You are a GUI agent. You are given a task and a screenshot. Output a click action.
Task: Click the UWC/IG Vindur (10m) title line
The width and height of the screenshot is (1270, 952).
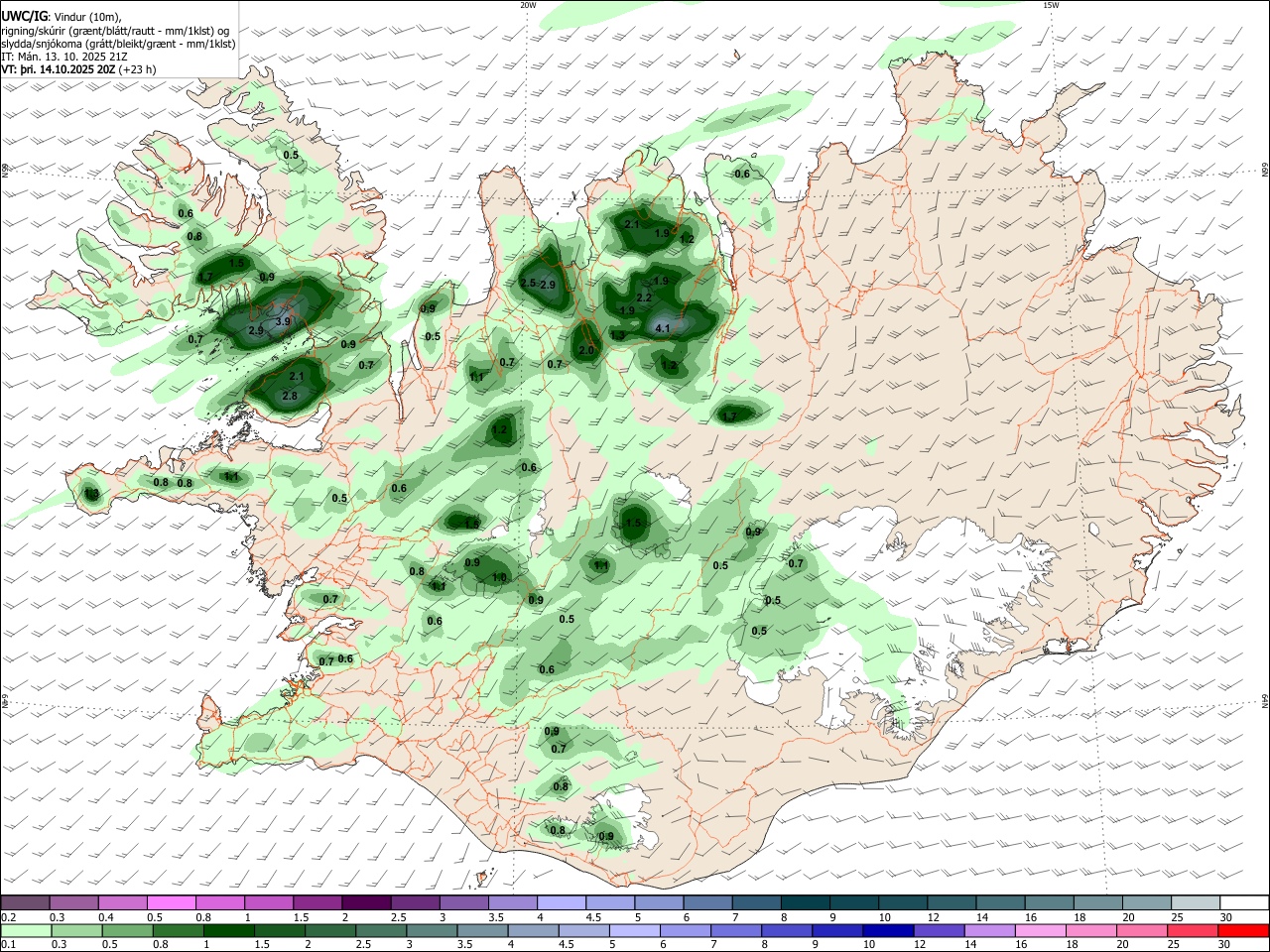point(62,16)
